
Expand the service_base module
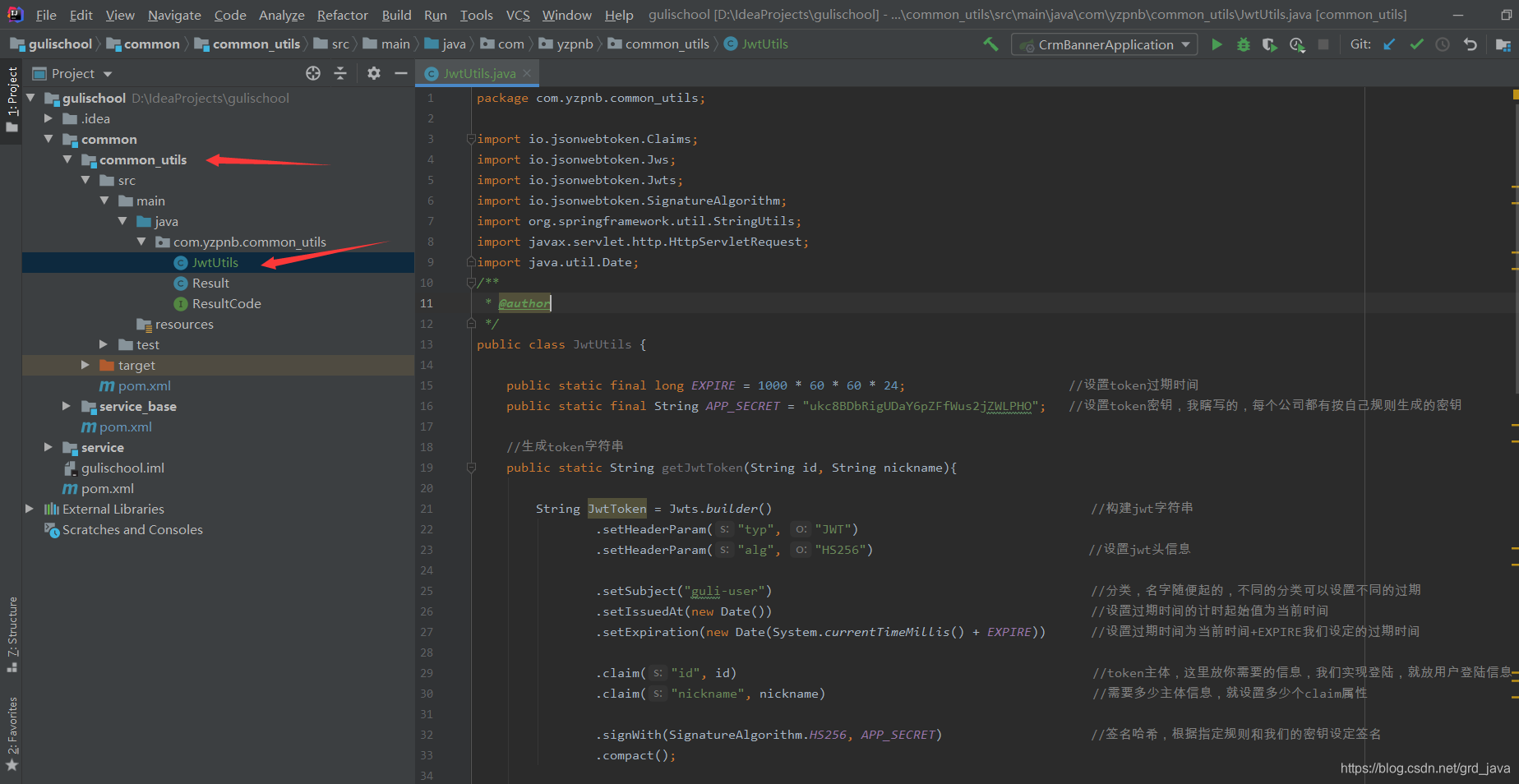[67, 406]
